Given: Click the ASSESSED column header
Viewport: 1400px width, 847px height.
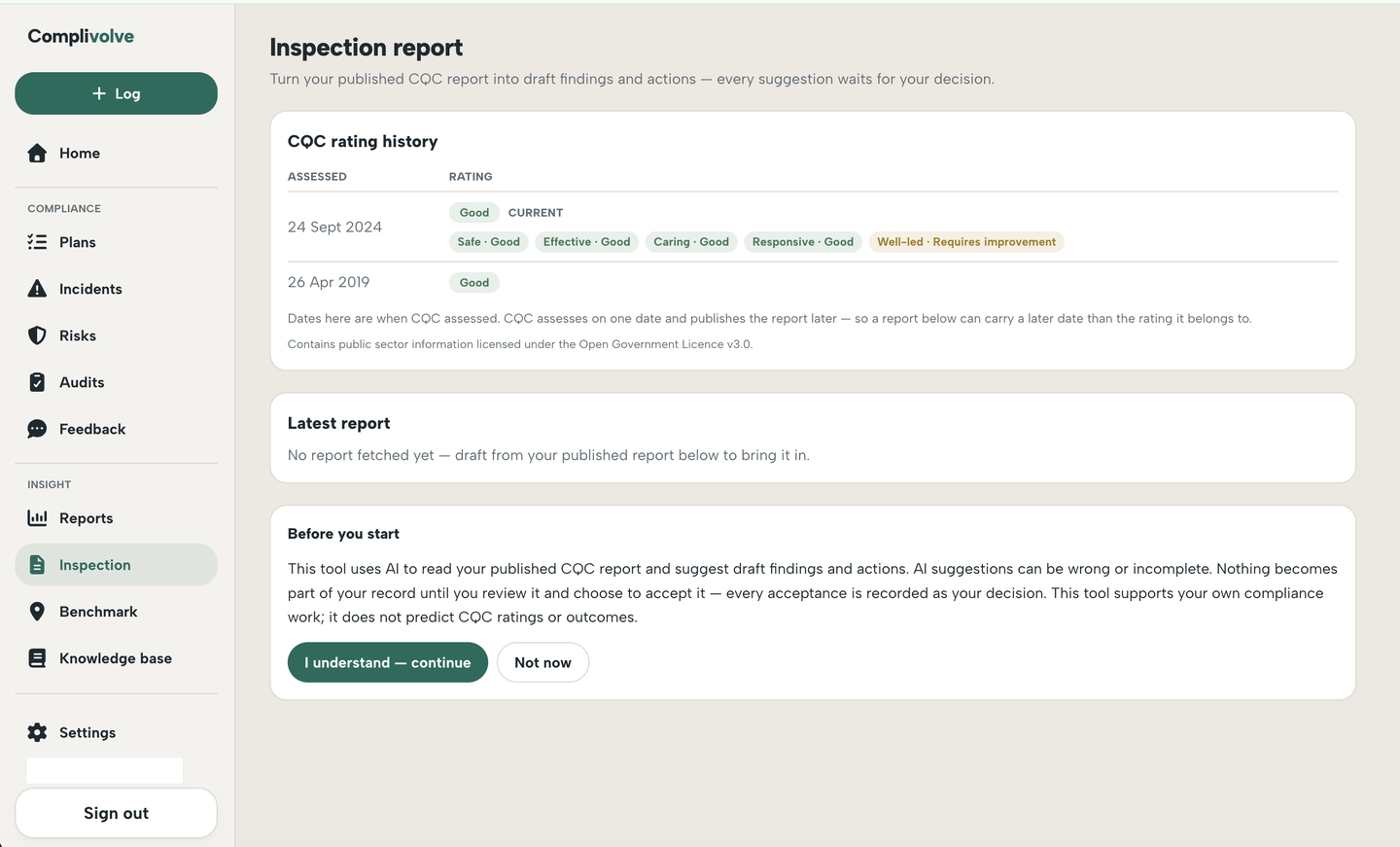Looking at the screenshot, I should tap(317, 177).
